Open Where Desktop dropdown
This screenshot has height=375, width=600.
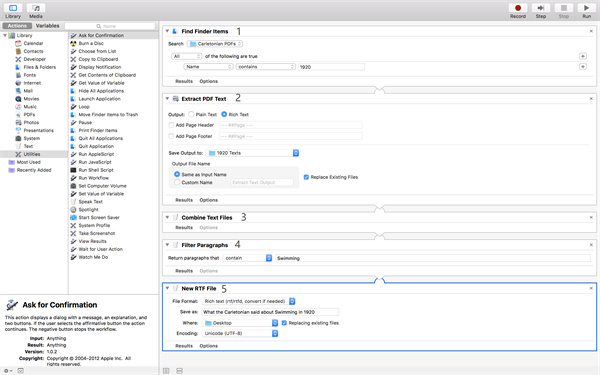click(x=240, y=323)
